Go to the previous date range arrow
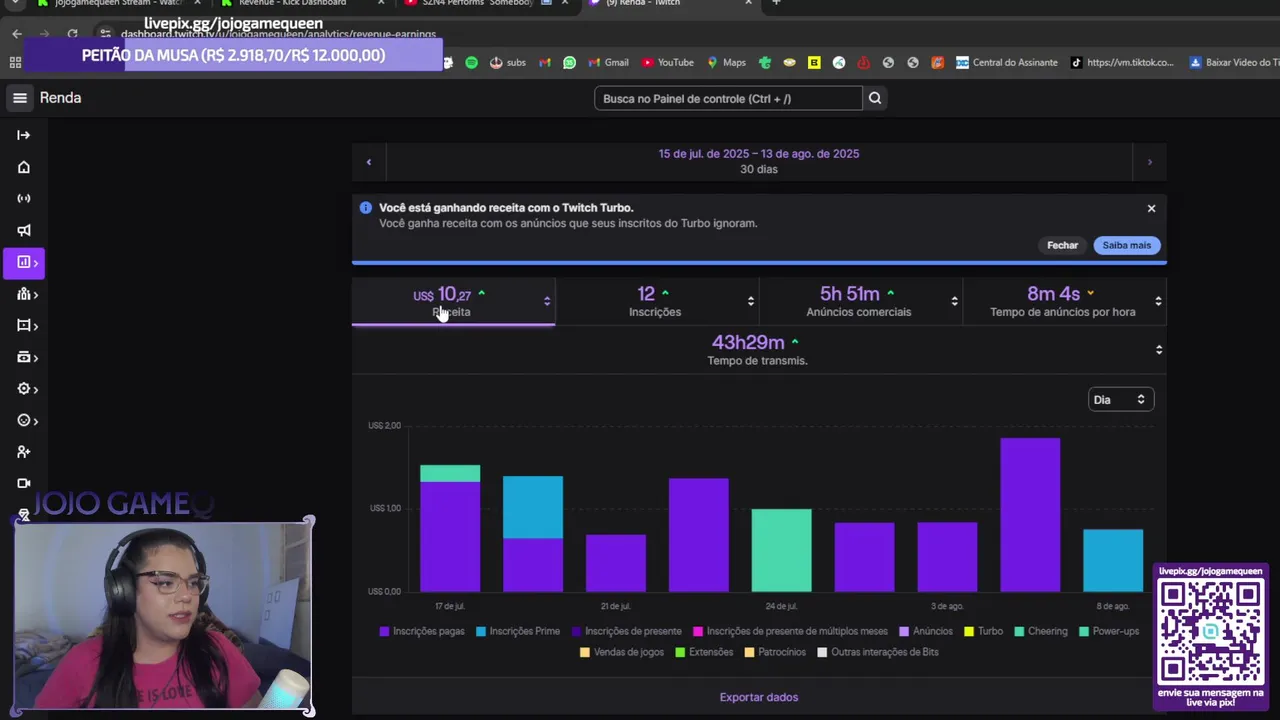The width and height of the screenshot is (1280, 720). point(369,162)
